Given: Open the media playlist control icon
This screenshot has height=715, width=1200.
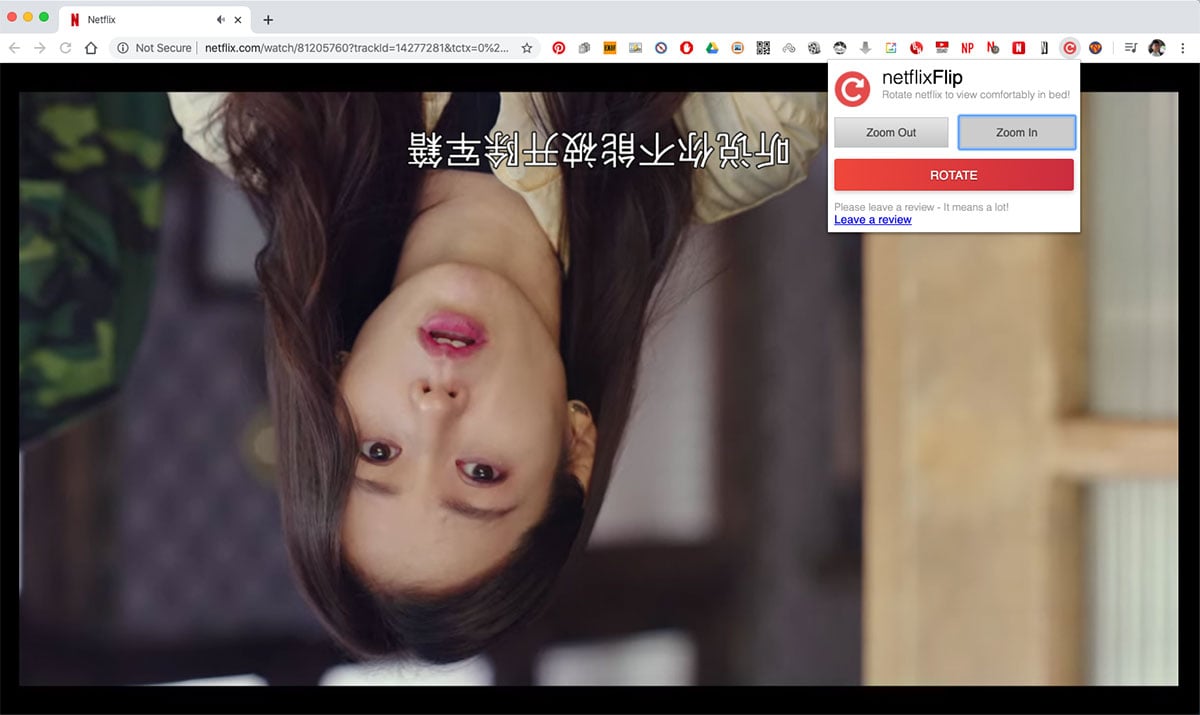Looking at the screenshot, I should coord(1131,47).
